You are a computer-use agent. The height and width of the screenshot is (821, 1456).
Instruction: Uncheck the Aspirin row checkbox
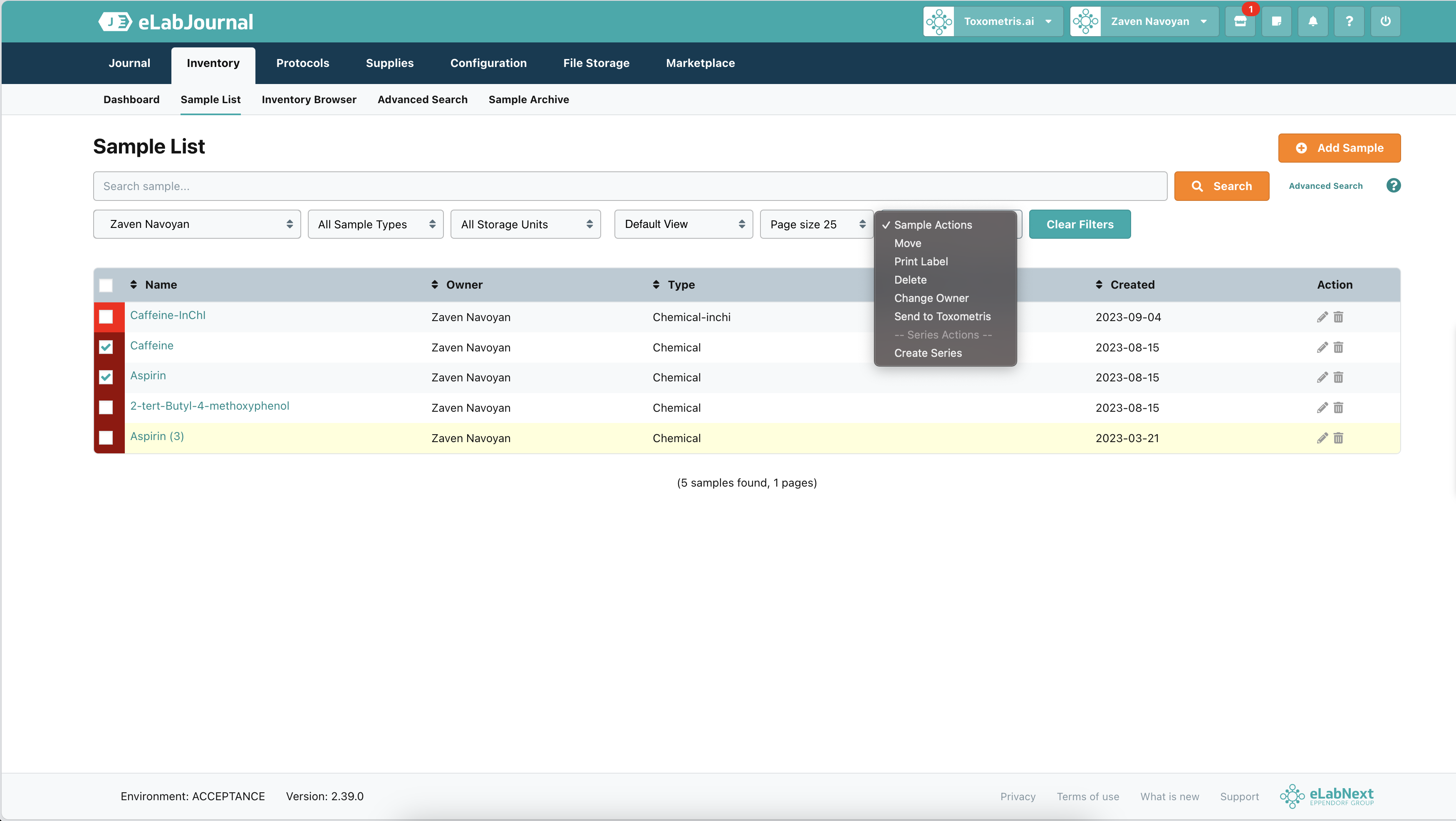point(106,377)
